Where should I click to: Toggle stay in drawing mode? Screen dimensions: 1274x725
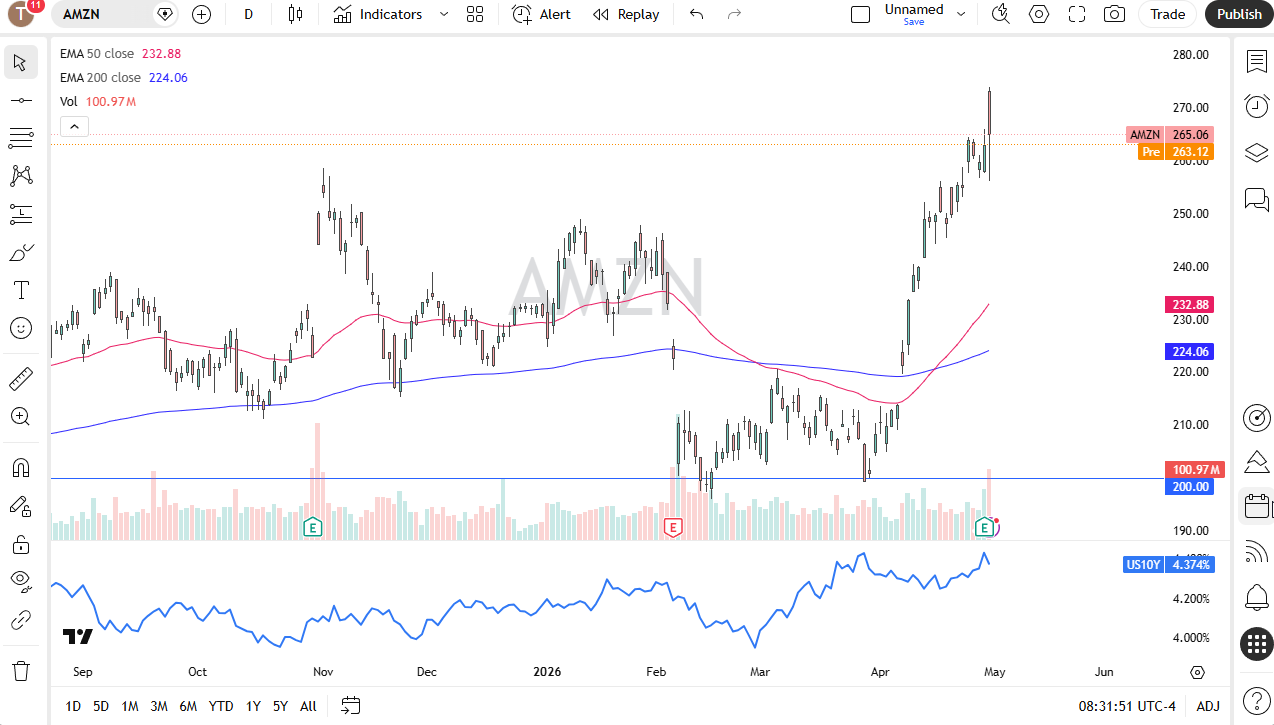[21, 506]
